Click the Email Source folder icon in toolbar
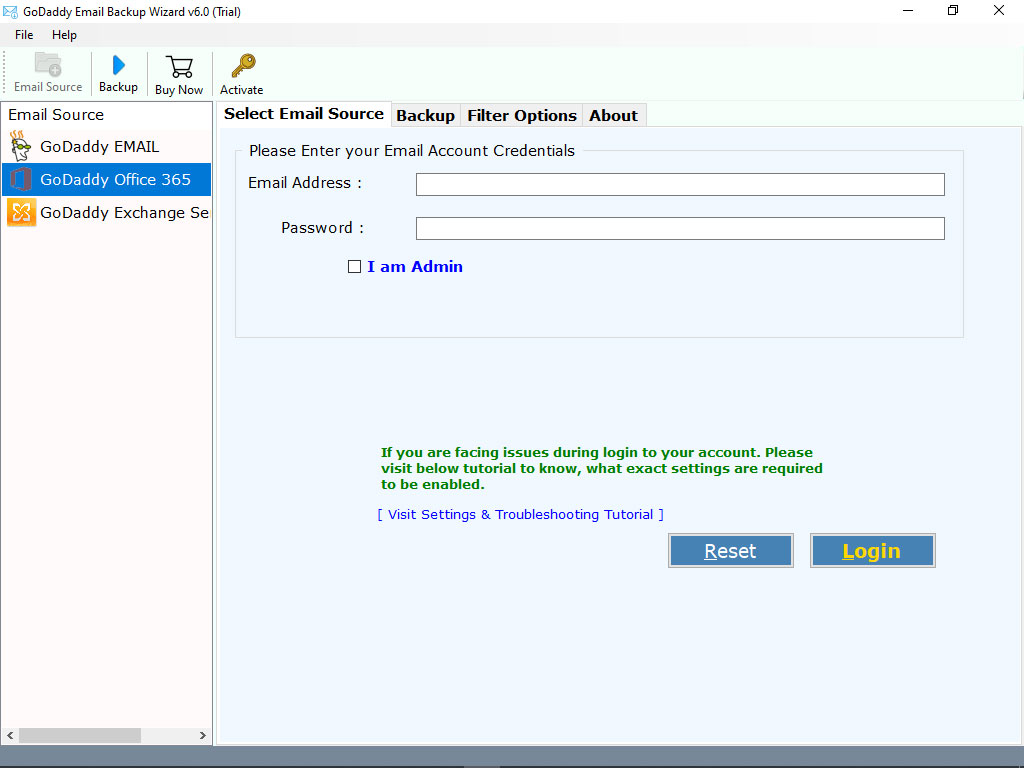Viewport: 1024px width, 768px height. (48, 64)
